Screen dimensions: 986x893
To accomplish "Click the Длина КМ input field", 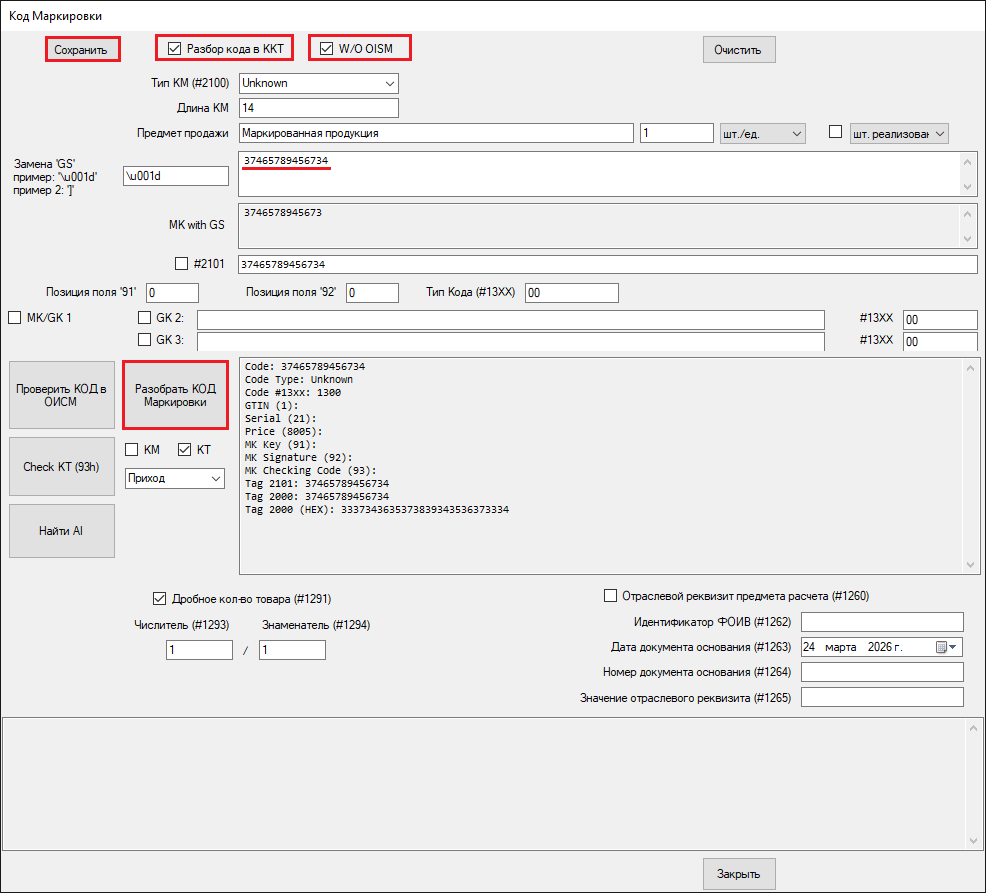I will [x=318, y=108].
